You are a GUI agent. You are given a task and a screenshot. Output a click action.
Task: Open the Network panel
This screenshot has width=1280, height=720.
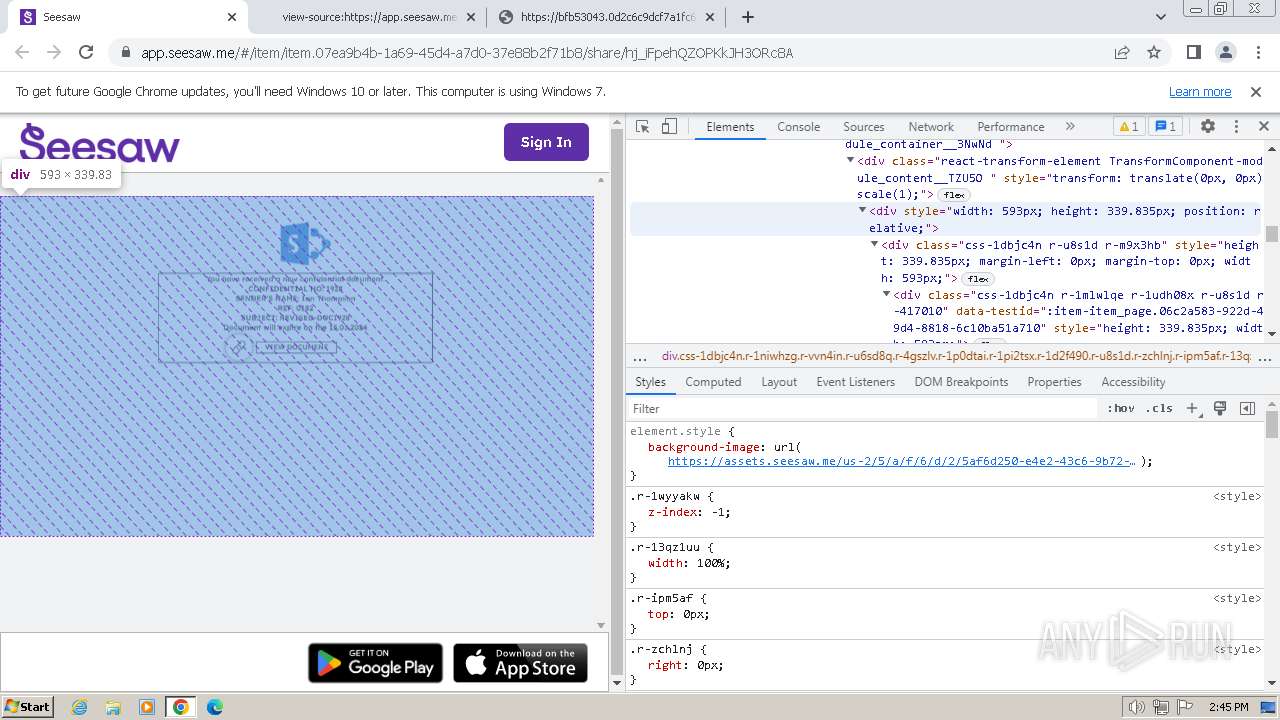coord(931,127)
